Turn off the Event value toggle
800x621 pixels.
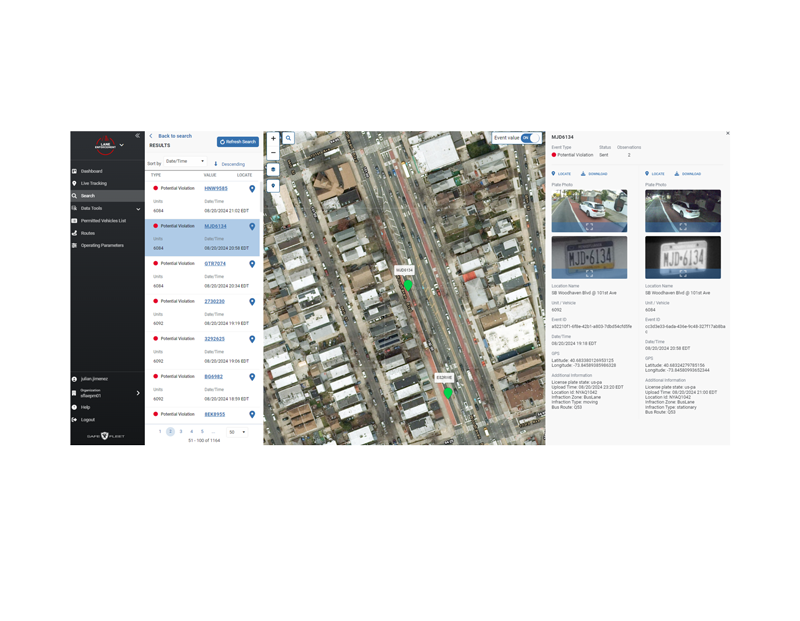[x=531, y=138]
